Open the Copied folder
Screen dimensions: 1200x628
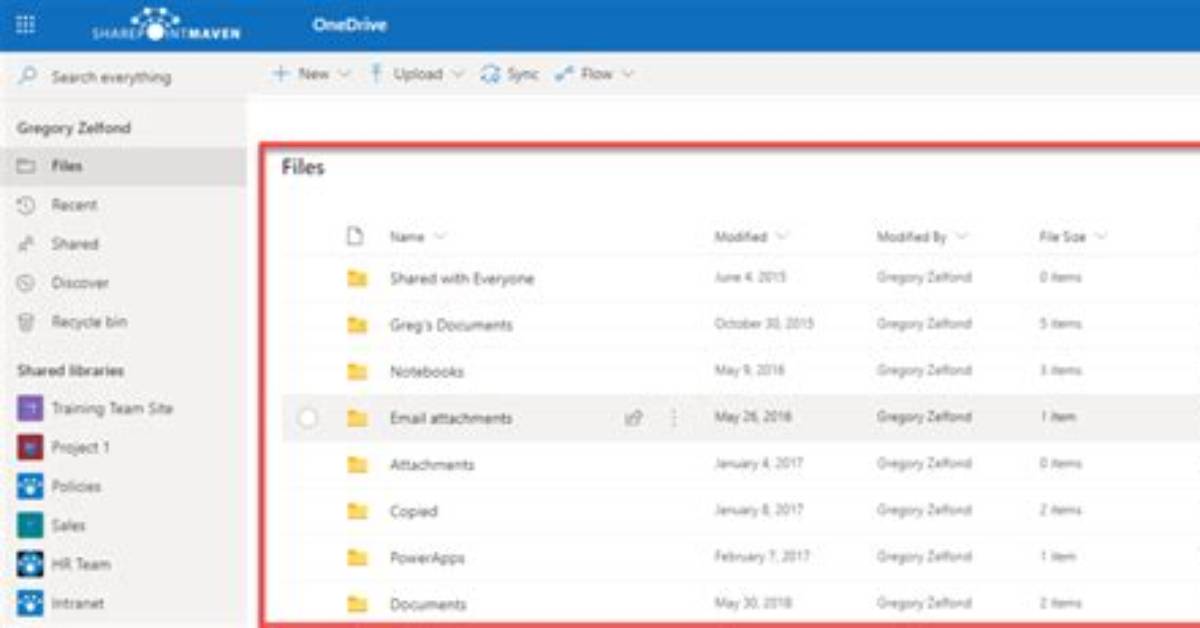coord(414,511)
